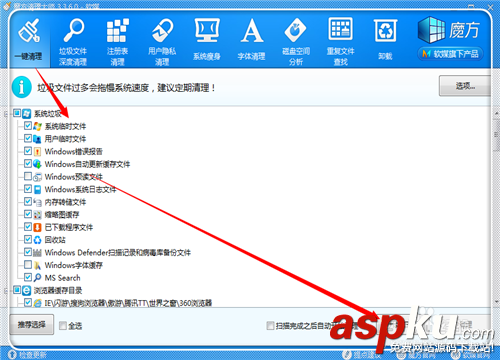Open 重复文件查找 duplicate file finder
The image size is (500, 360).
[340, 42]
